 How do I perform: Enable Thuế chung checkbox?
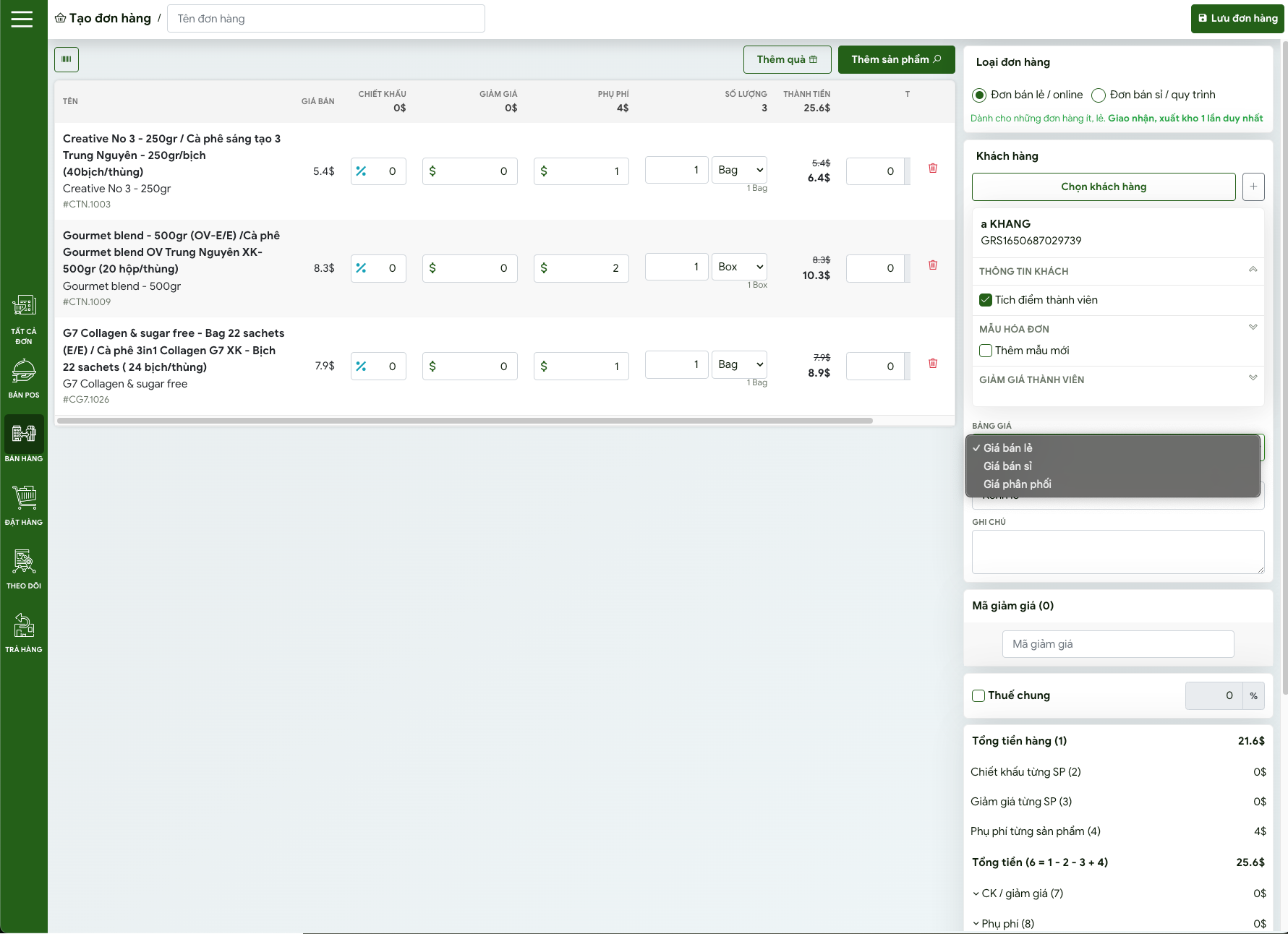tap(978, 695)
